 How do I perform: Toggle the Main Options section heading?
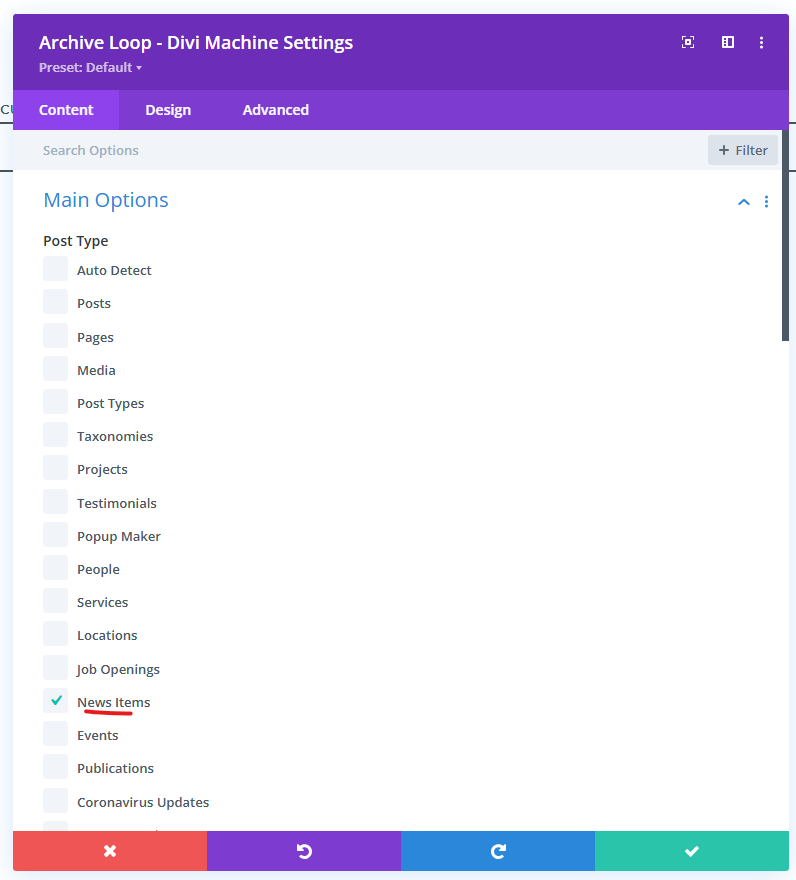(x=106, y=200)
